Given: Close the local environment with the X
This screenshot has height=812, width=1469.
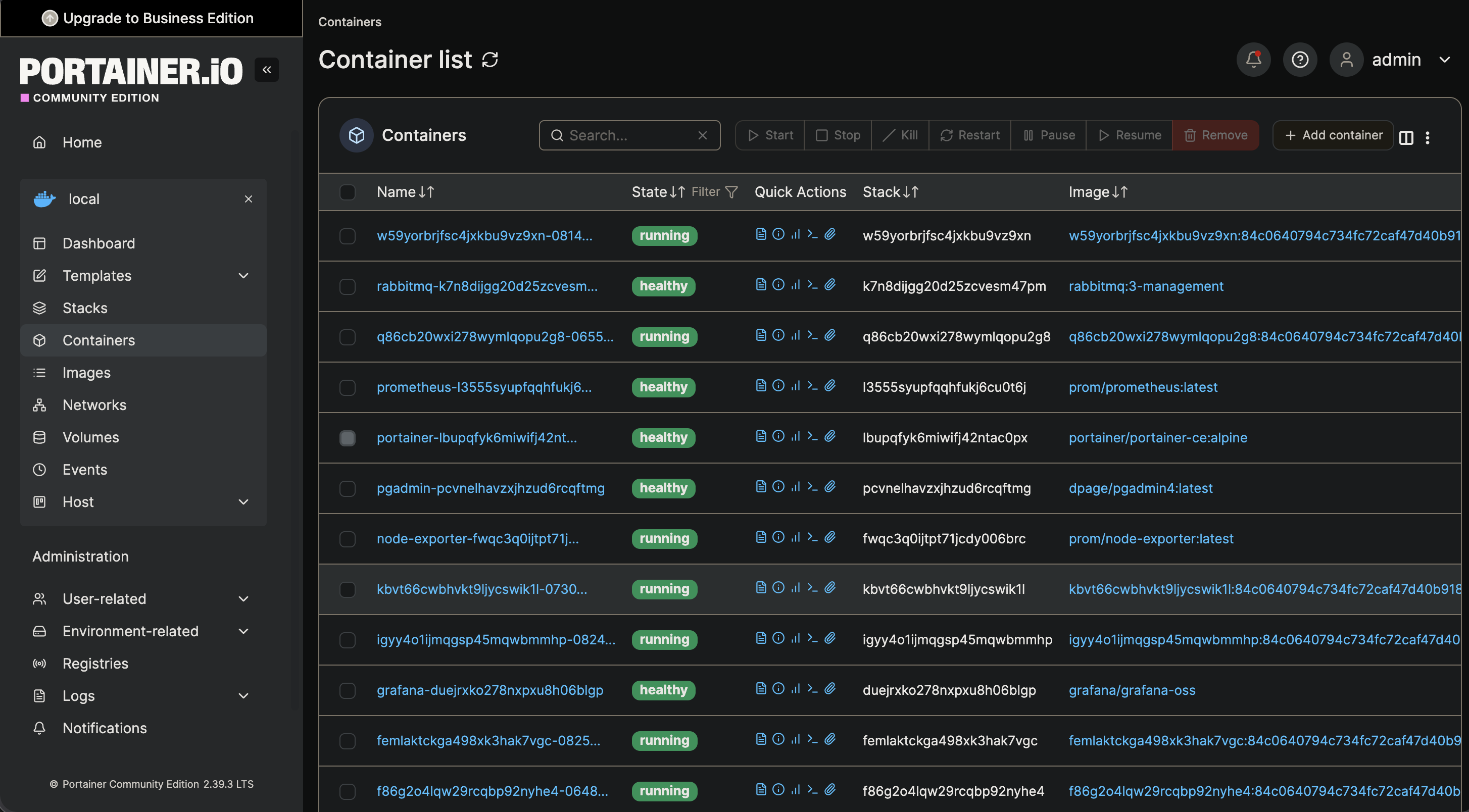Looking at the screenshot, I should tap(248, 199).
